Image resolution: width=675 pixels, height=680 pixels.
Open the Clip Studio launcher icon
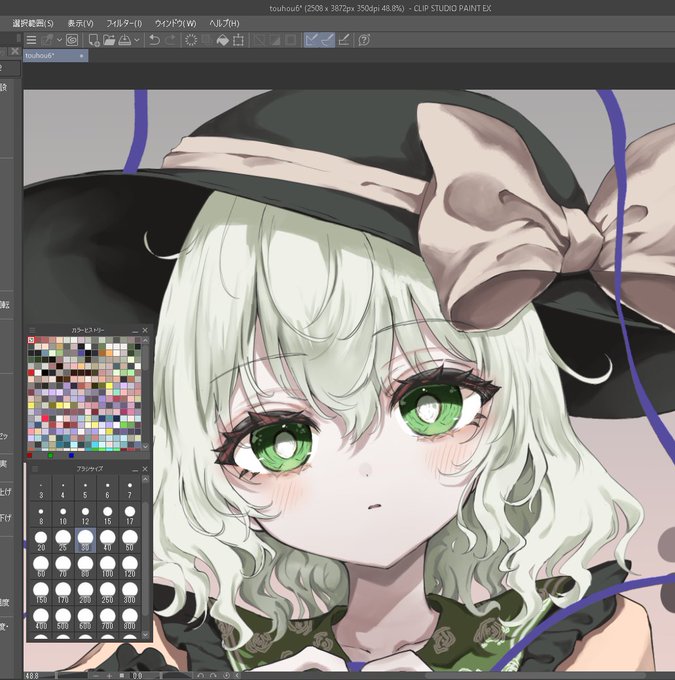point(72,40)
